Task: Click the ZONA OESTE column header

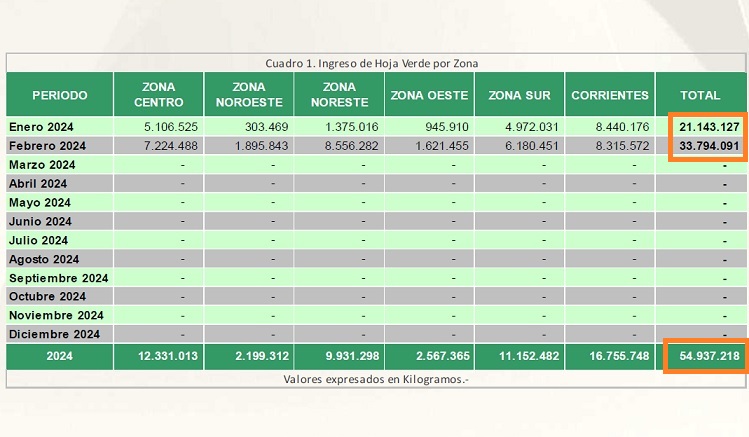Action: (429, 95)
